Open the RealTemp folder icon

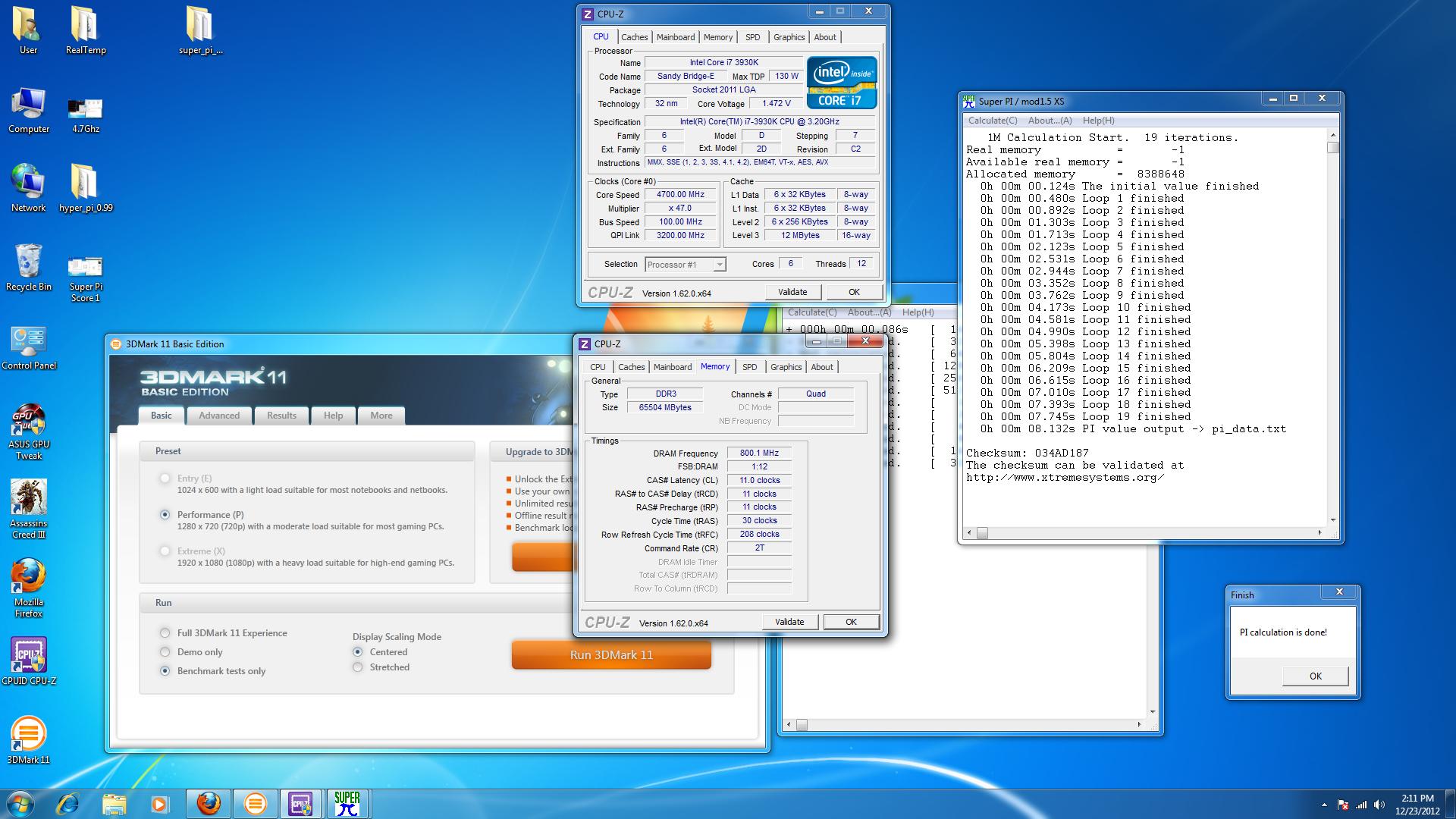pos(86,30)
